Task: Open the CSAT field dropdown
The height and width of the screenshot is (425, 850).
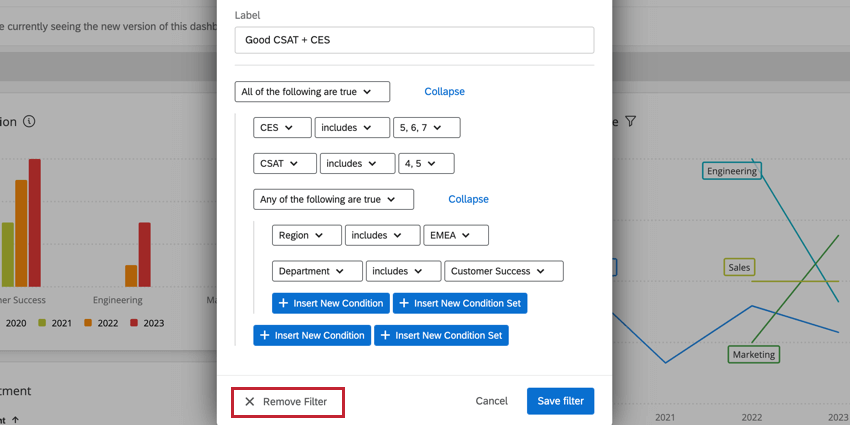Action: [x=285, y=163]
